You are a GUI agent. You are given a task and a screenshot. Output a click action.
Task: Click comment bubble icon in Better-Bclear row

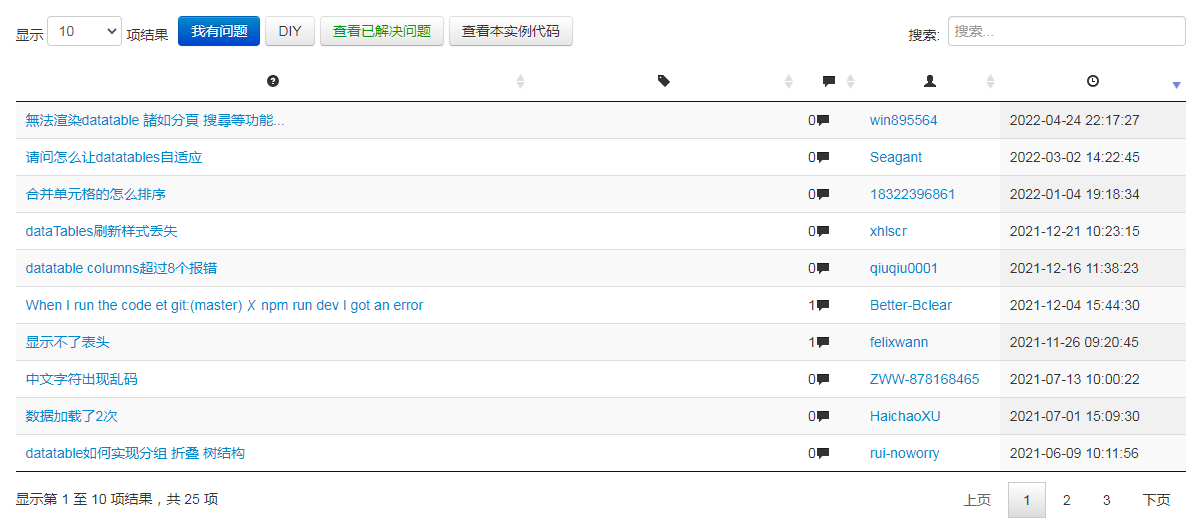click(823, 306)
